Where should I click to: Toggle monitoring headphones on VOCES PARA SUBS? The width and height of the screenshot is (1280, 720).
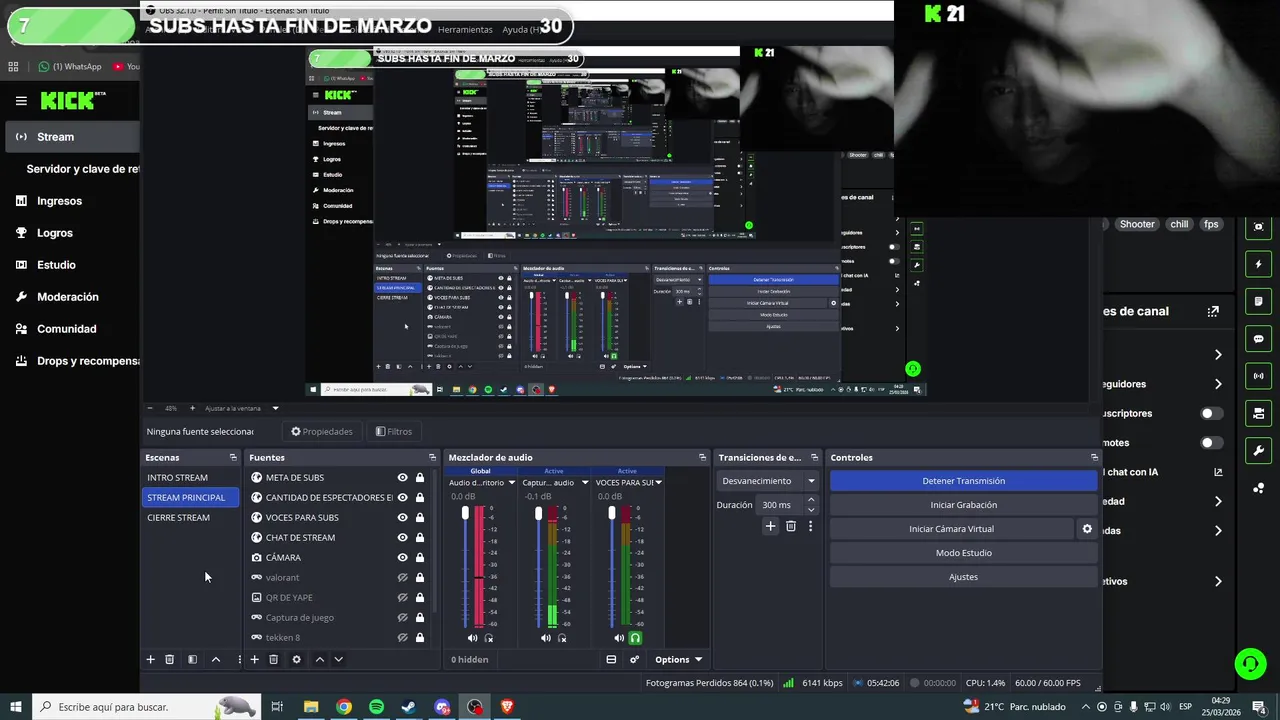(635, 638)
